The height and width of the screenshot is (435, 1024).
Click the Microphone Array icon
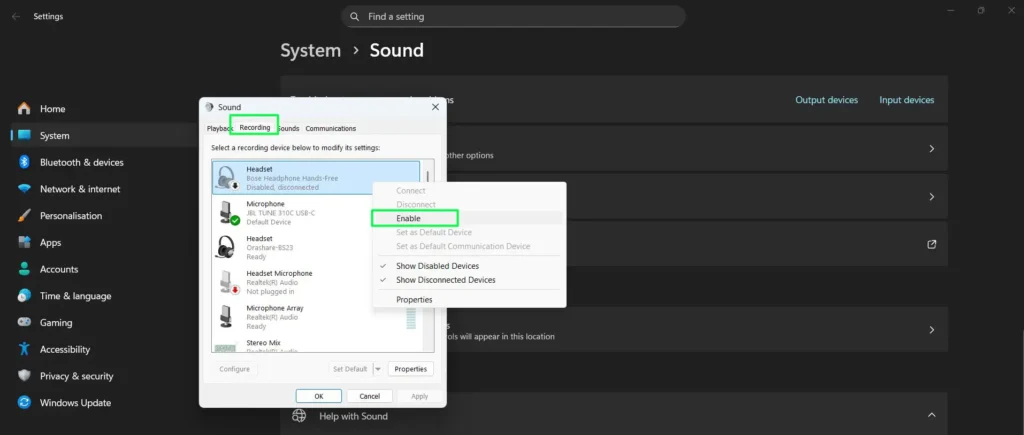[226, 317]
